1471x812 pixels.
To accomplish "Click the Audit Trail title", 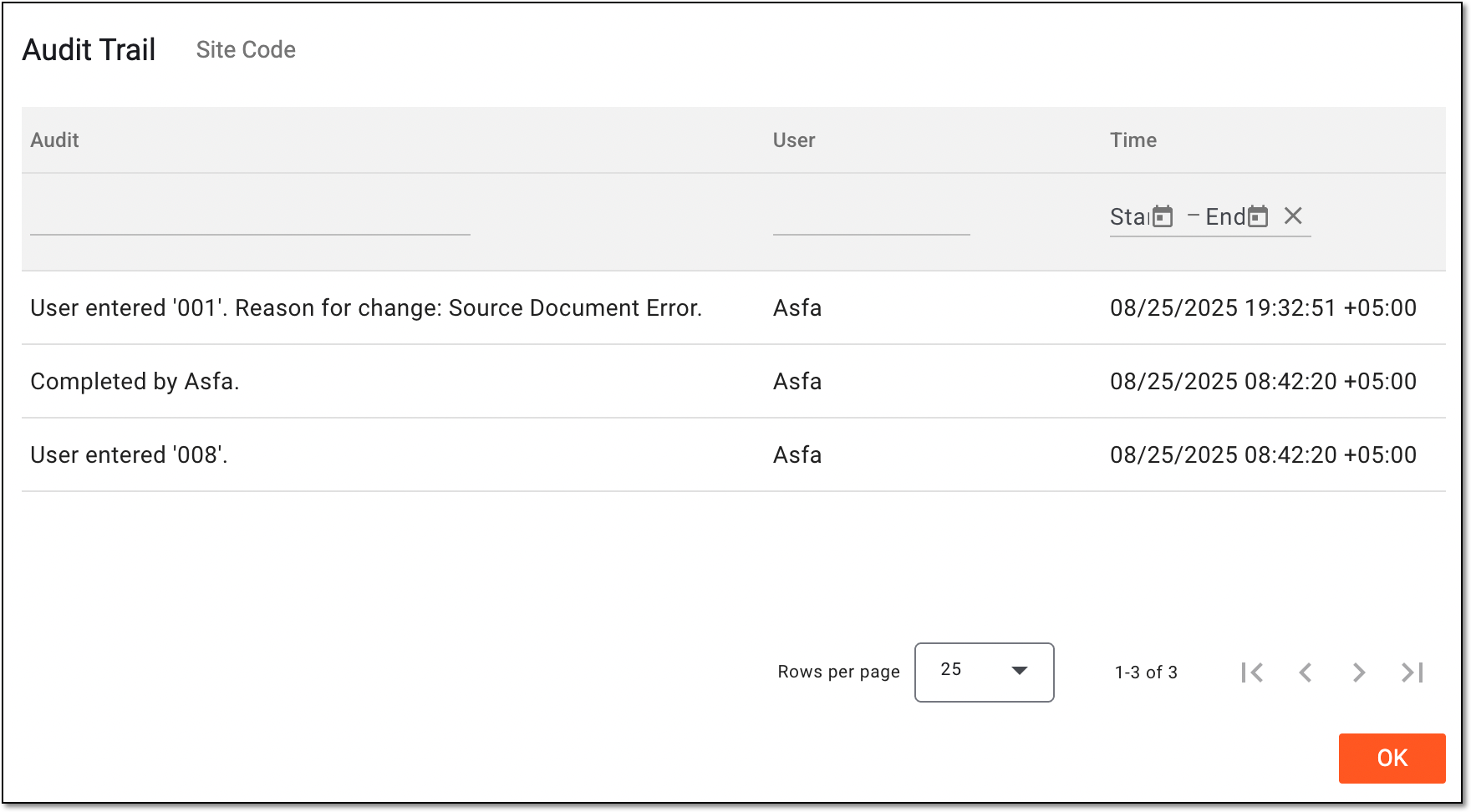I will (x=89, y=50).
